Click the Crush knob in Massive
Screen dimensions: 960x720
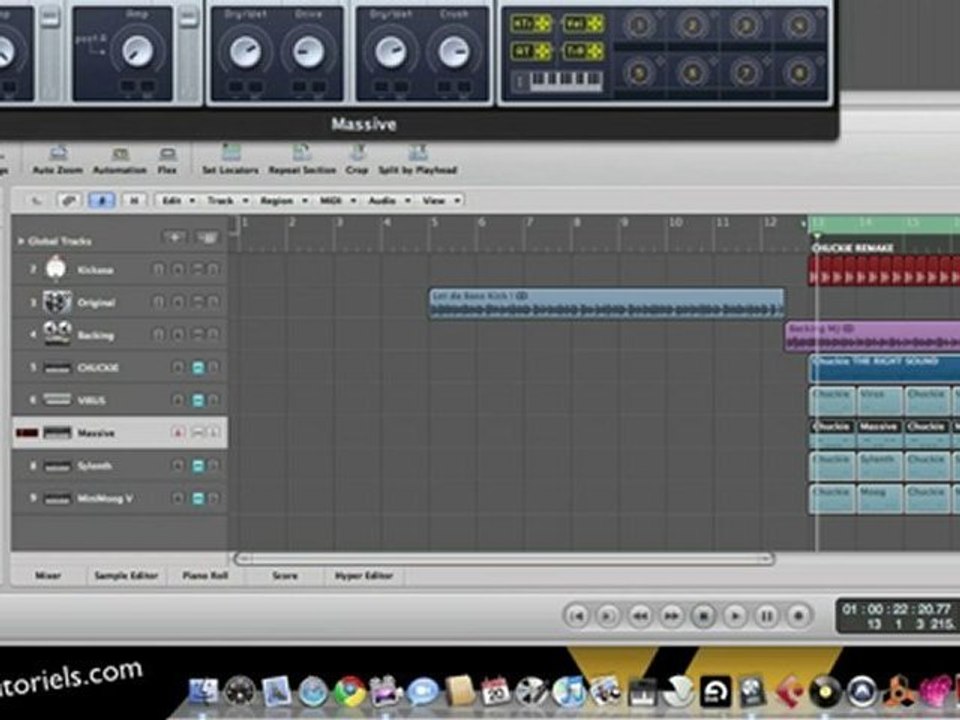[454, 52]
